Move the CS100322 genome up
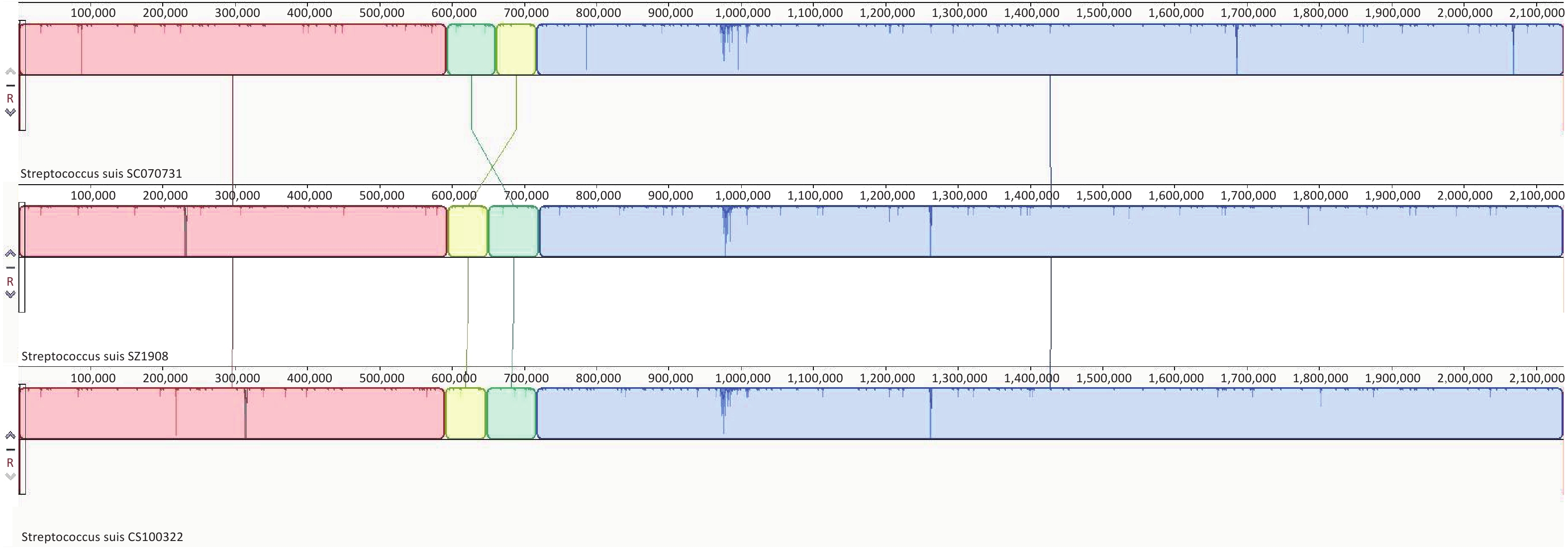 (x=10, y=436)
